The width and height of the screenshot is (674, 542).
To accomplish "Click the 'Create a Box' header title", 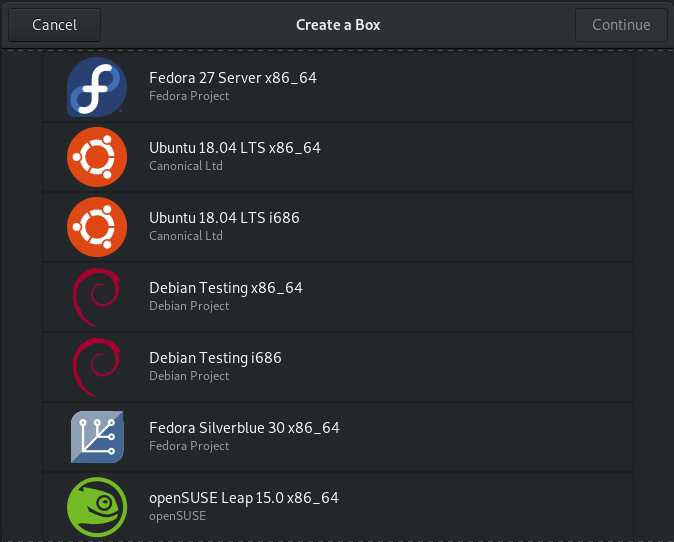I will [338, 25].
